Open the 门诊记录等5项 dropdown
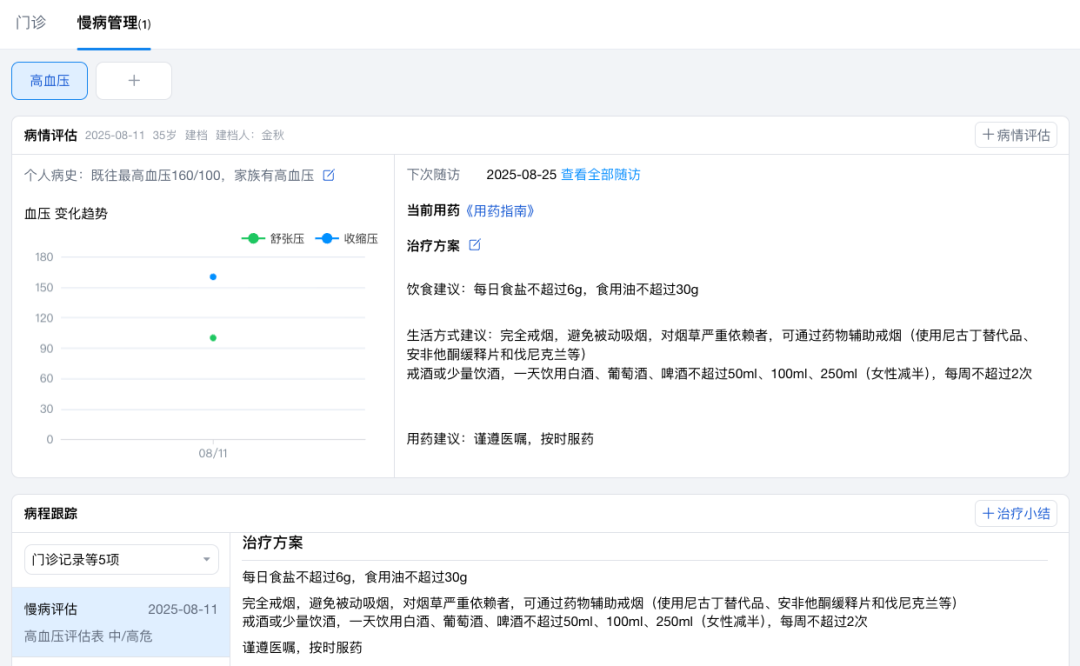 coord(120,559)
